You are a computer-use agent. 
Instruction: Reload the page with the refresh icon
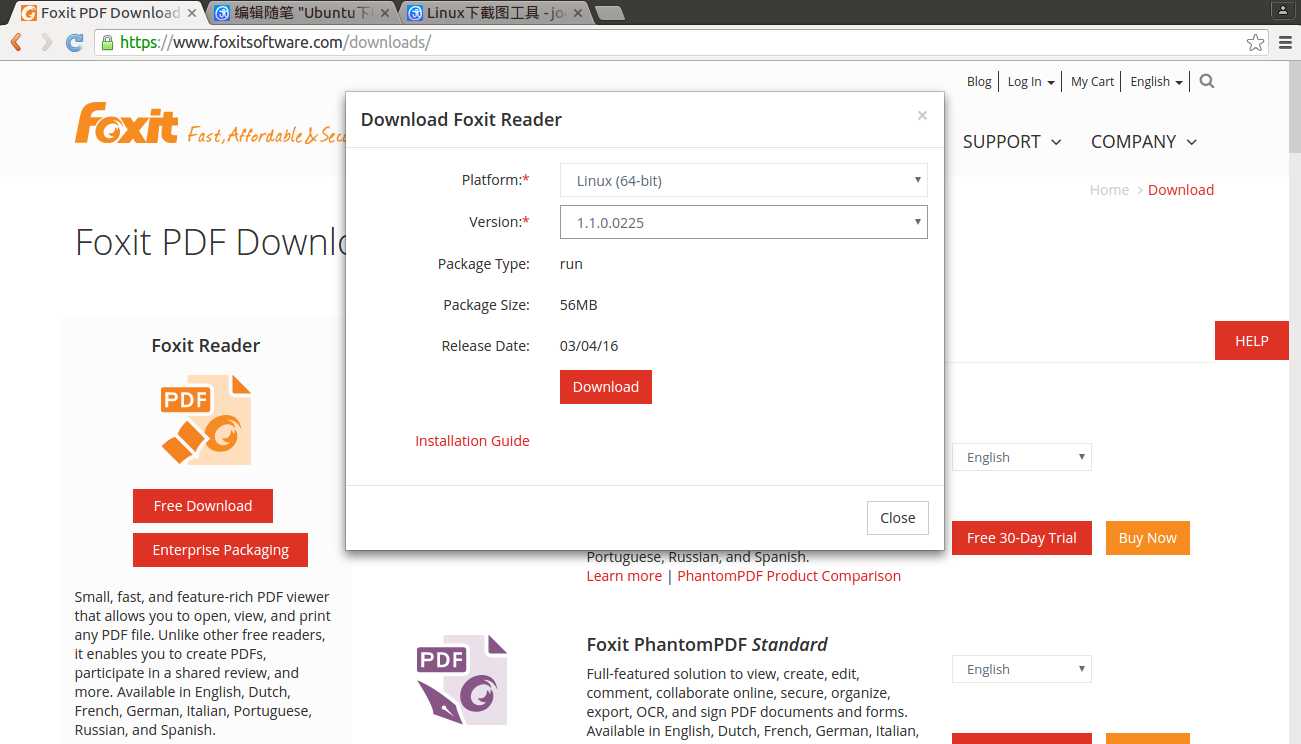point(74,42)
